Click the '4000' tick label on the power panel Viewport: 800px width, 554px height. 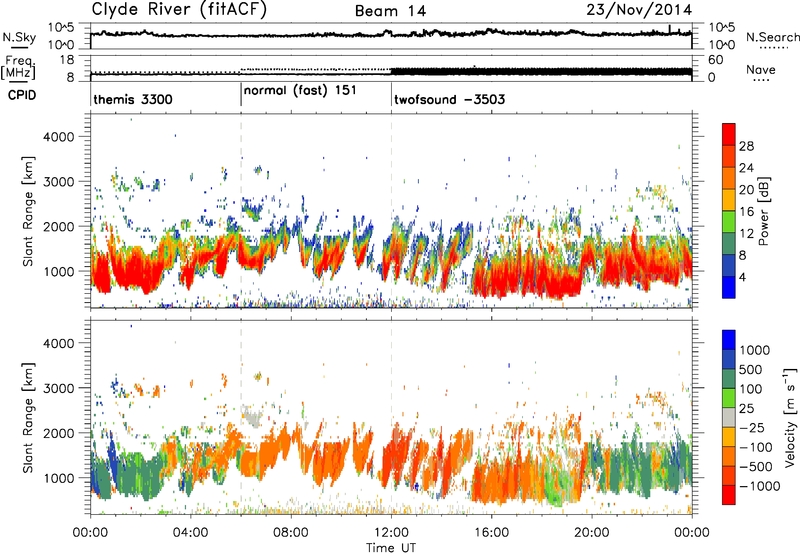[x=59, y=137]
